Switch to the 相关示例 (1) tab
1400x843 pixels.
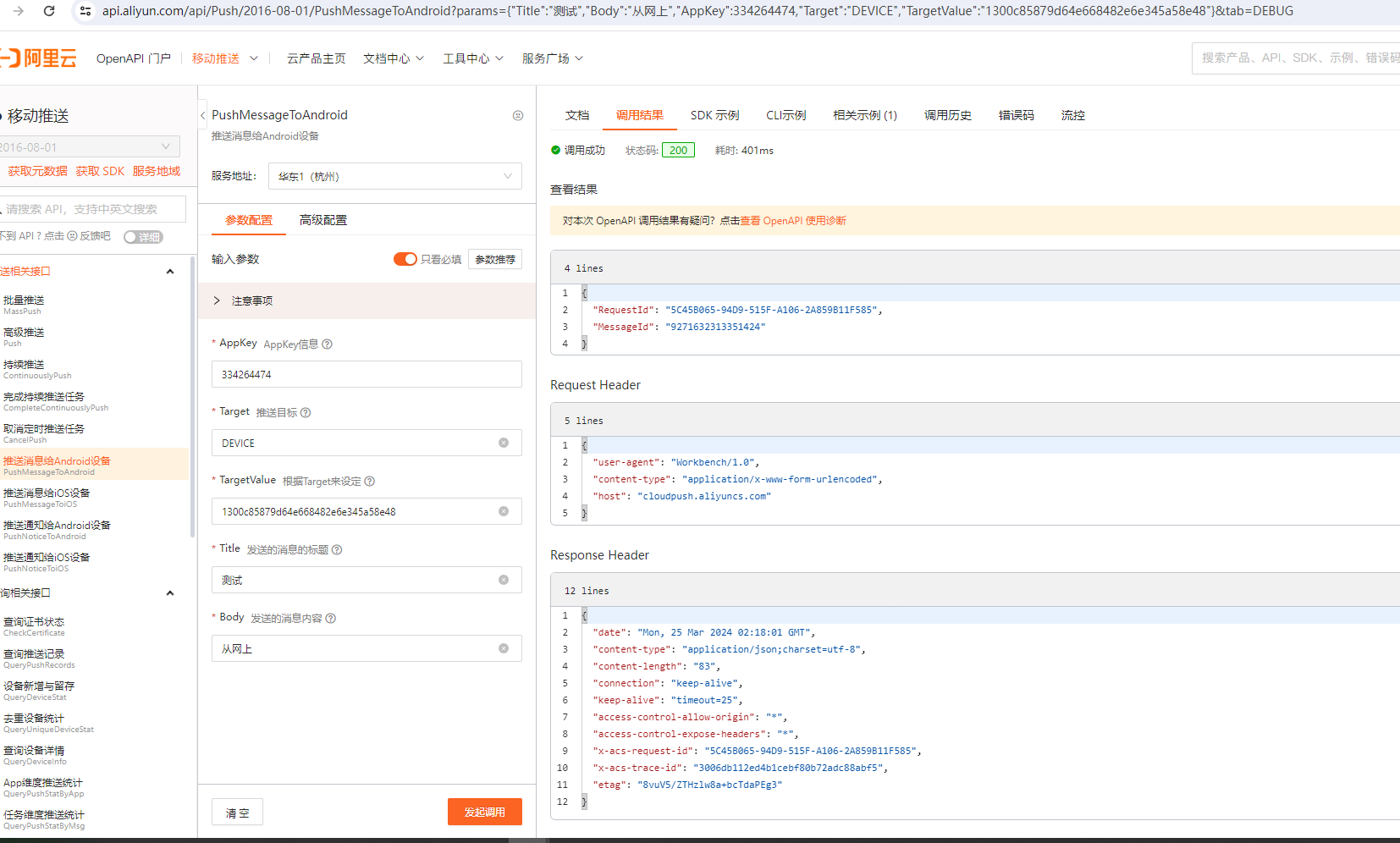[865, 115]
